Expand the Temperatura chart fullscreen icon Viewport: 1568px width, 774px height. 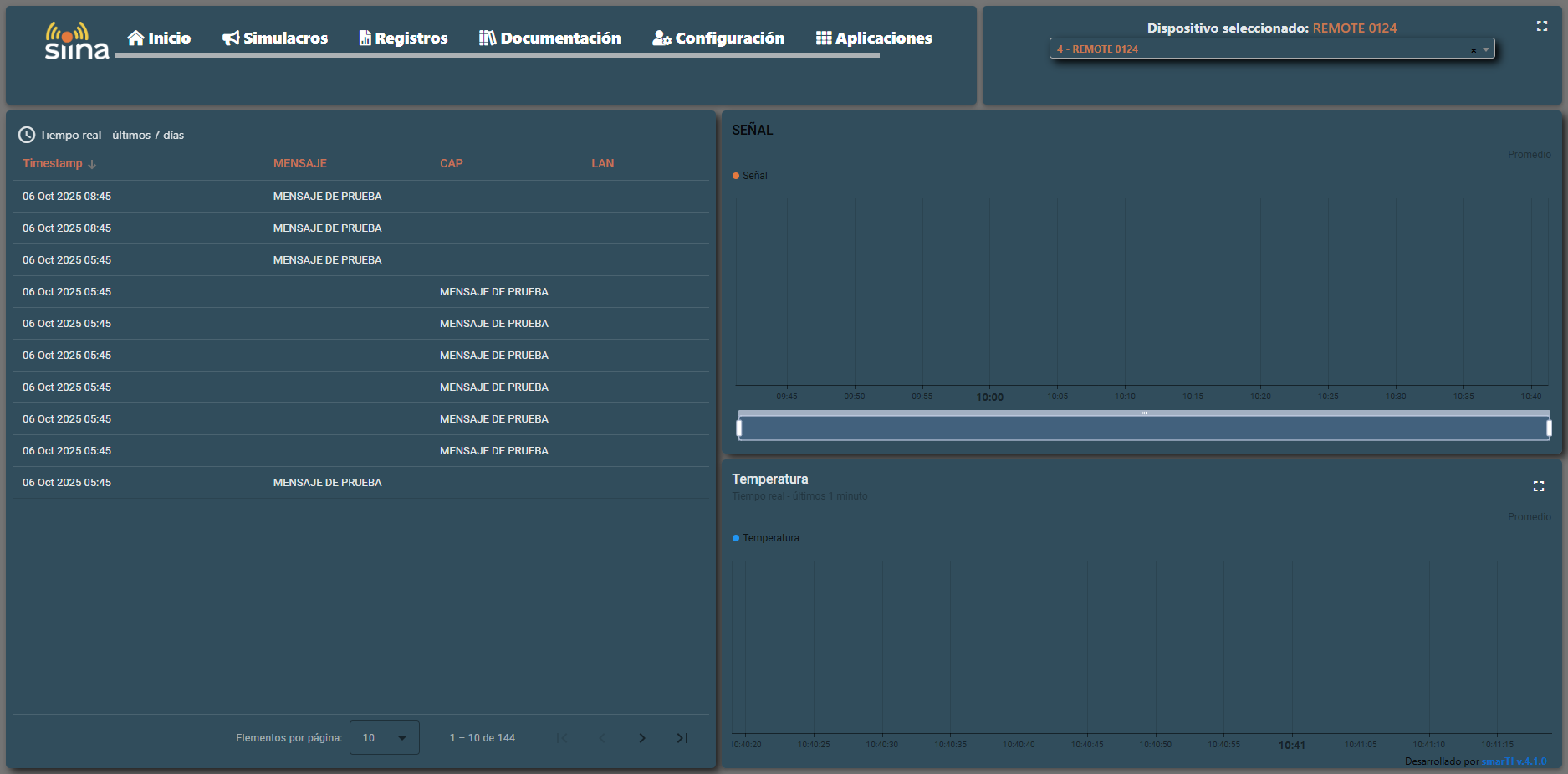pyautogui.click(x=1538, y=486)
